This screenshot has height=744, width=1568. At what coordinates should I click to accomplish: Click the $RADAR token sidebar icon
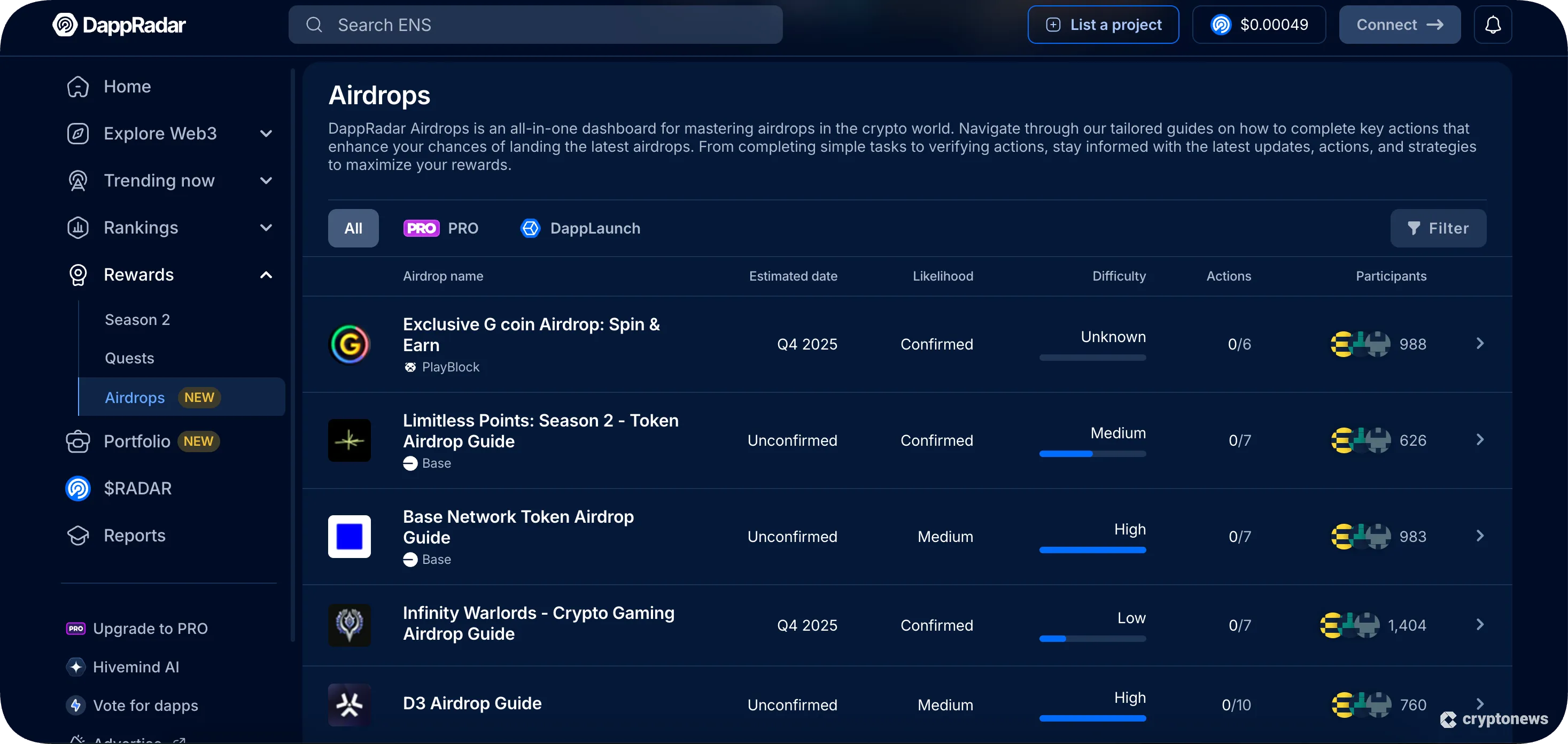[x=78, y=489]
